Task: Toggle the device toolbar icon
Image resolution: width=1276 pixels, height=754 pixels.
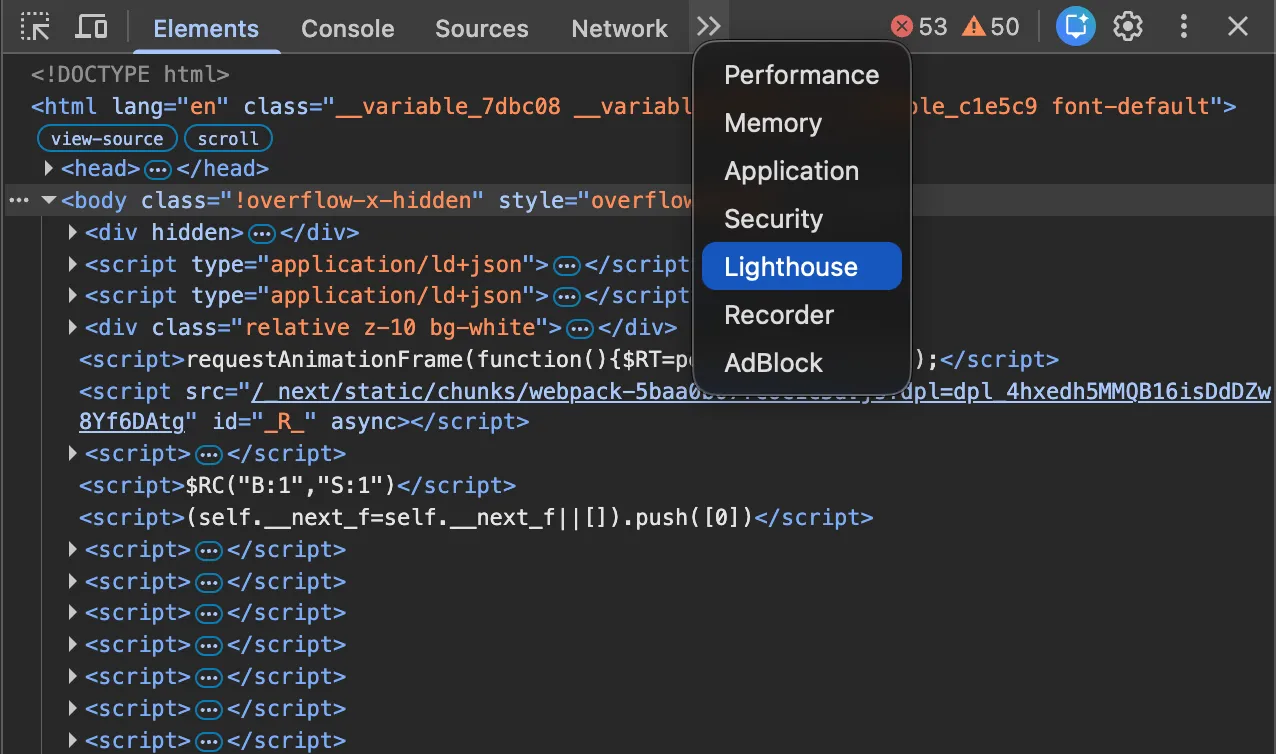Action: point(92,27)
